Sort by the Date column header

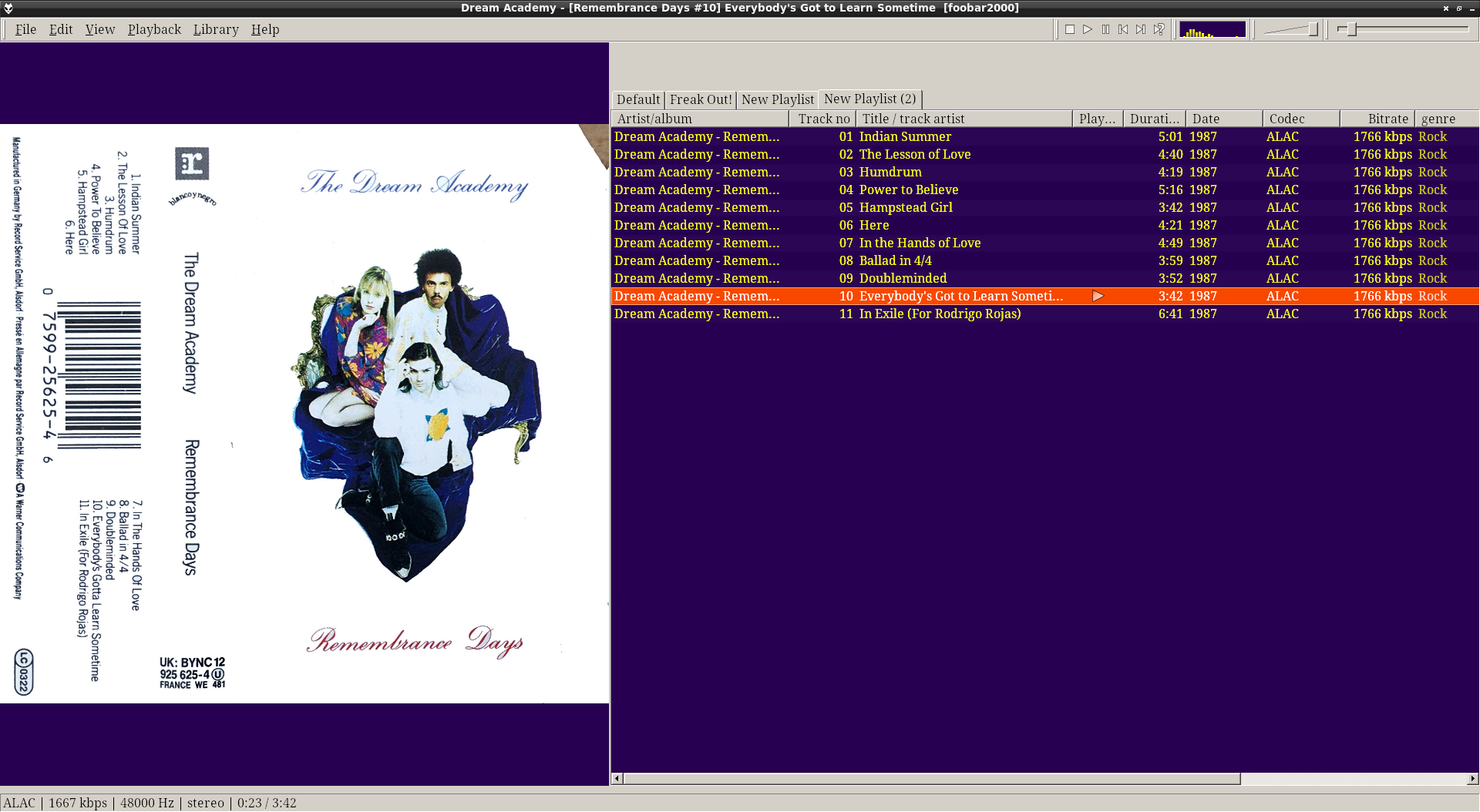coord(1224,119)
